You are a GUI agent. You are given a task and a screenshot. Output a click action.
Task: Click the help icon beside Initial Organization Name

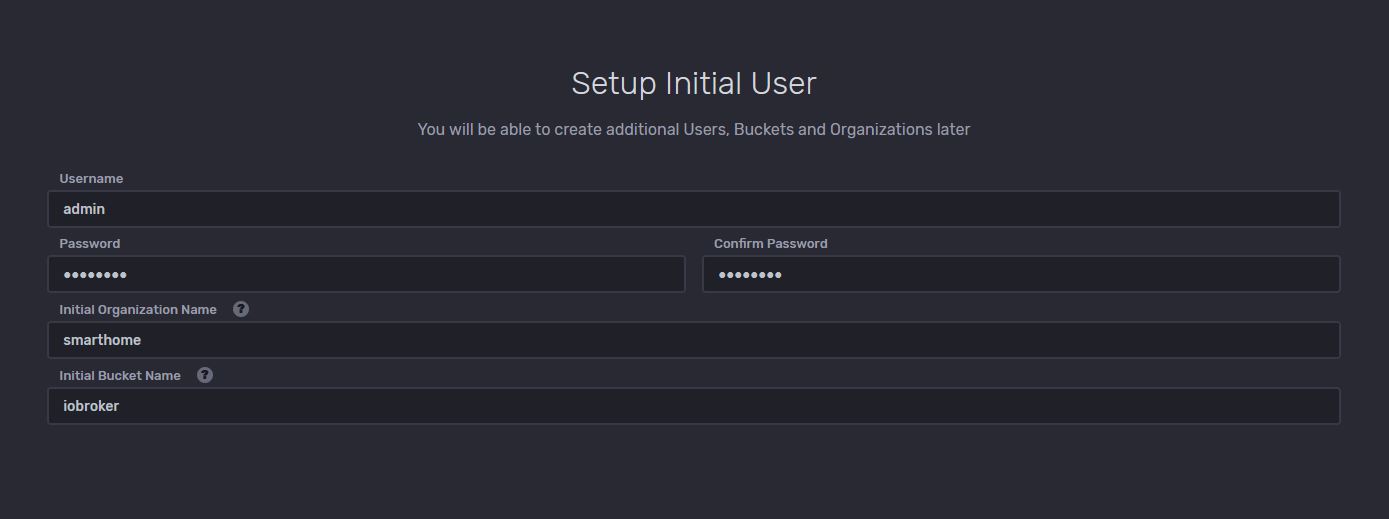coord(241,309)
